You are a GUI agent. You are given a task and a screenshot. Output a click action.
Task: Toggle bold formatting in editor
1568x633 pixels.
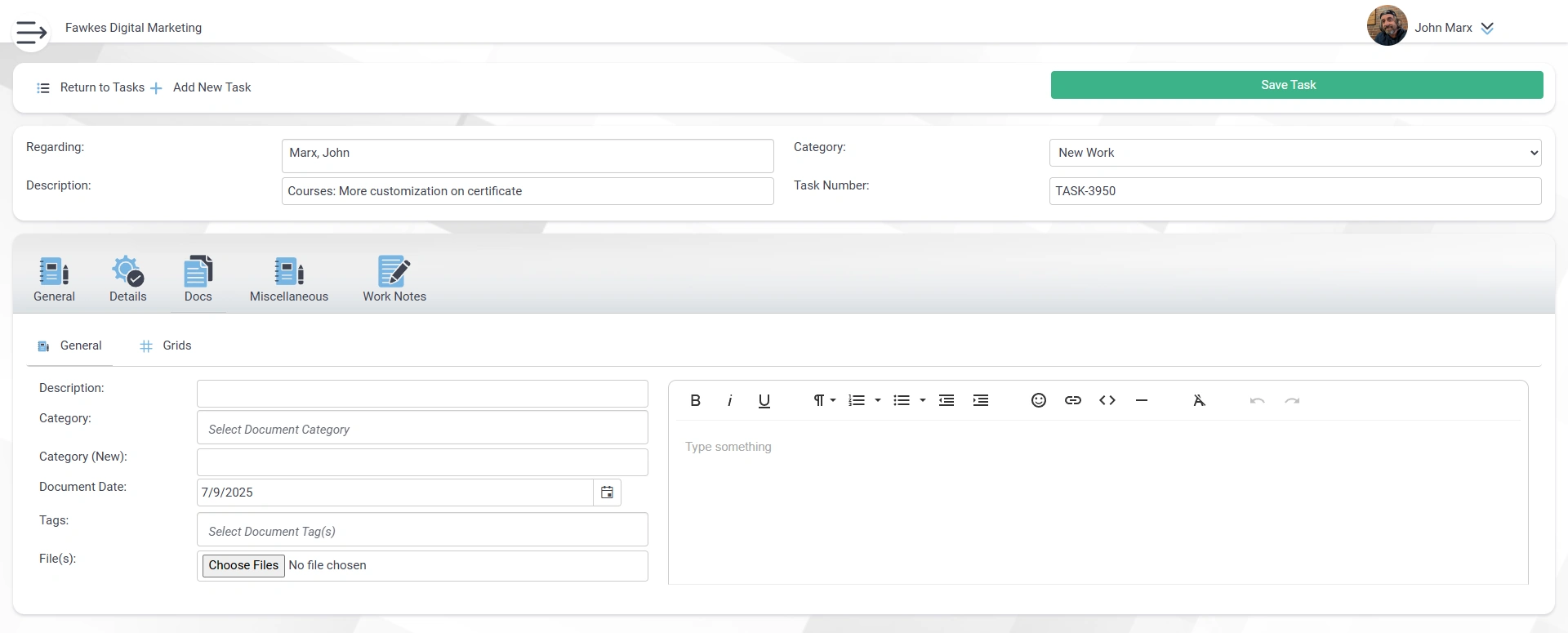click(x=696, y=400)
